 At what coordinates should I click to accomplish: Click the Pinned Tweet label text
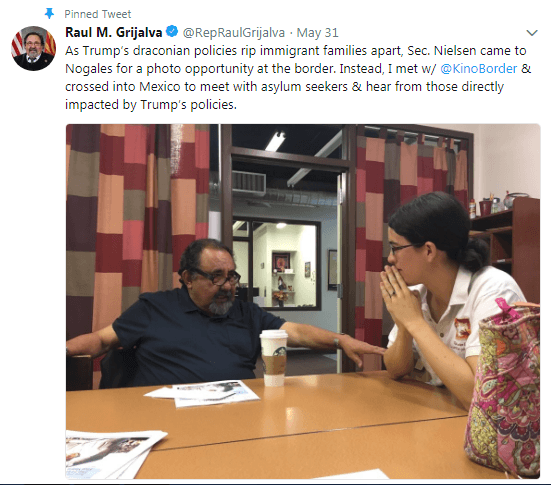97,14
